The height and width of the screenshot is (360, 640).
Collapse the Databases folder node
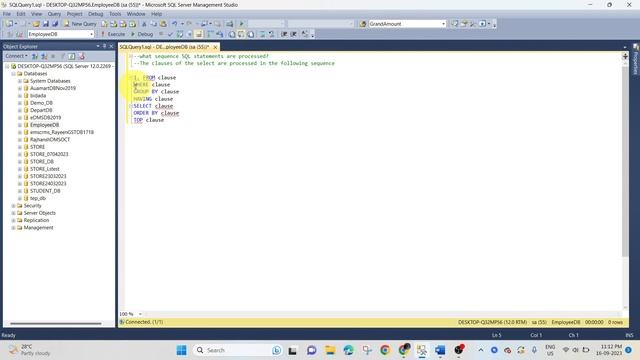(13, 73)
